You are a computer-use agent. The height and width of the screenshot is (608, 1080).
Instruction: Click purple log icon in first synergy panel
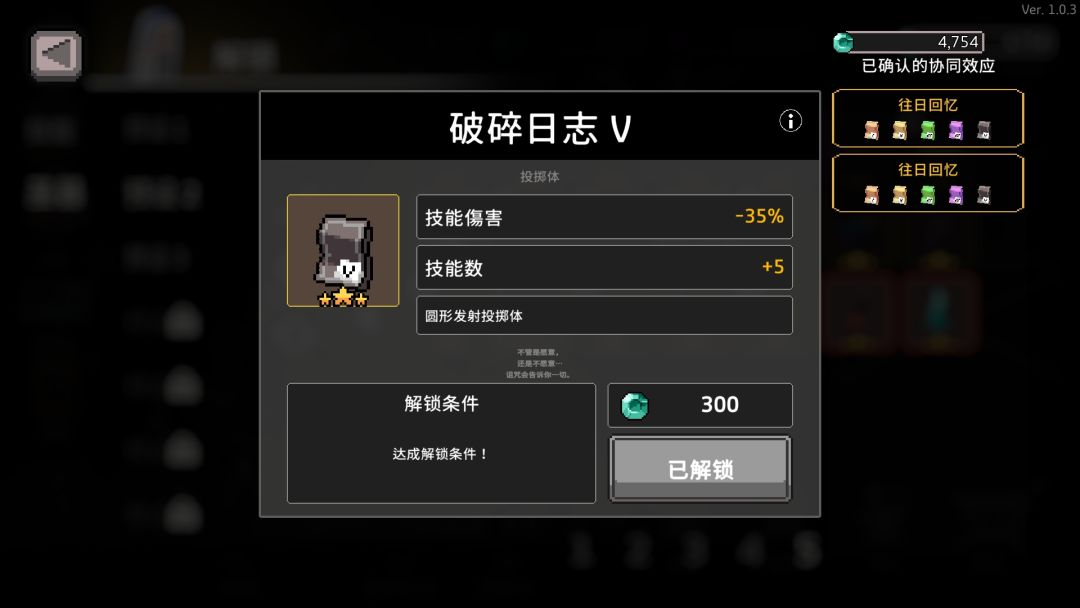(x=956, y=130)
